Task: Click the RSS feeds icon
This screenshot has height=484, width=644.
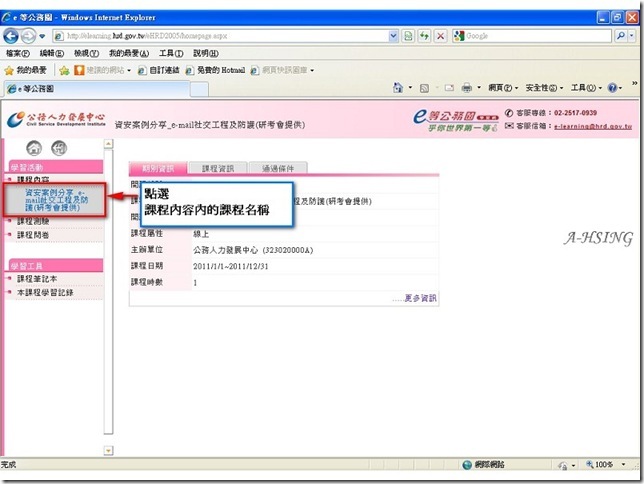Action: (x=424, y=88)
